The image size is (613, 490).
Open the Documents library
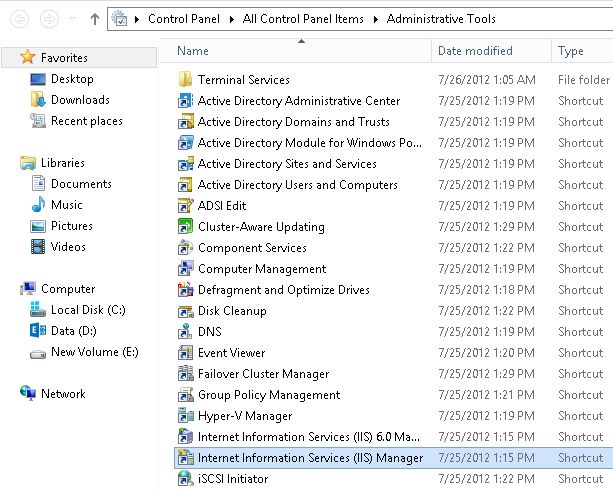click(81, 184)
